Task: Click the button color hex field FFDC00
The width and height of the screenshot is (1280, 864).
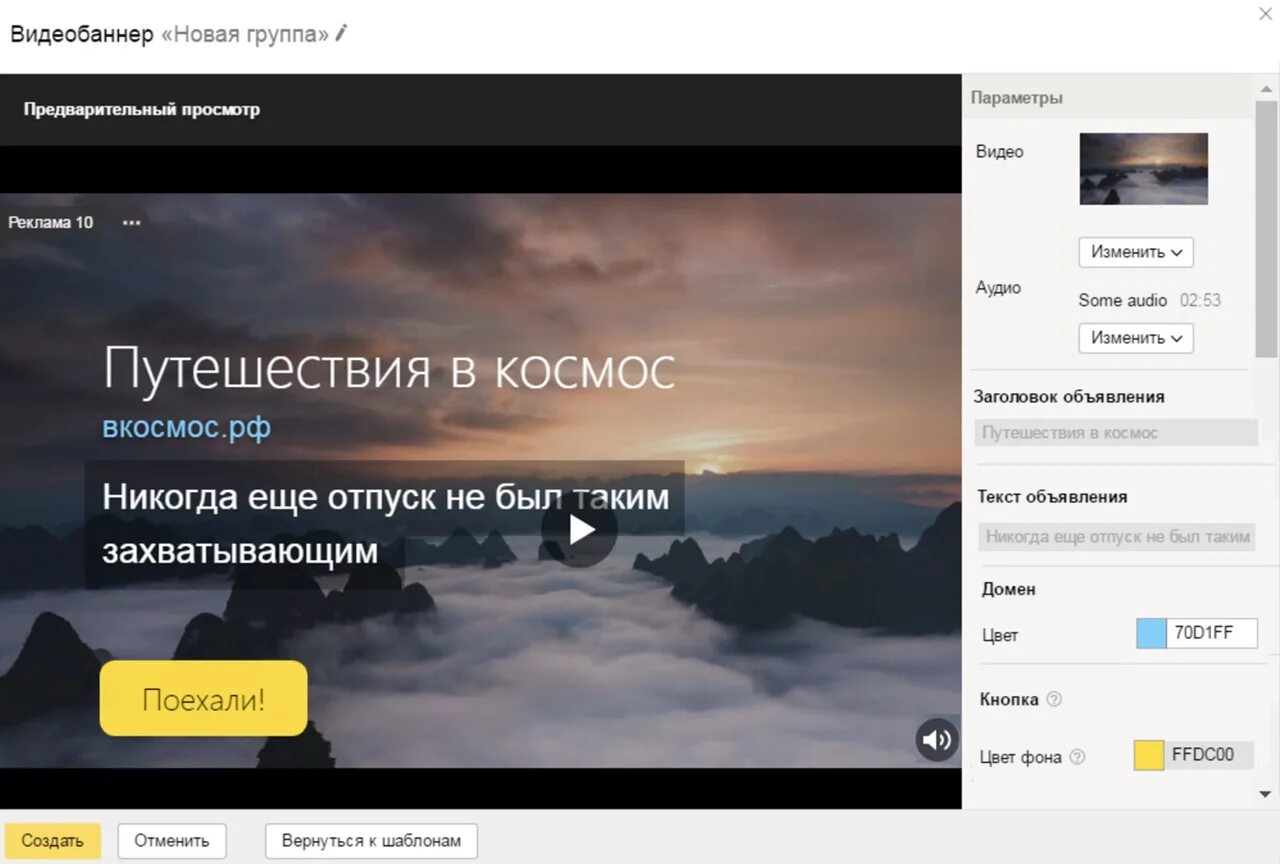Action: [1209, 755]
